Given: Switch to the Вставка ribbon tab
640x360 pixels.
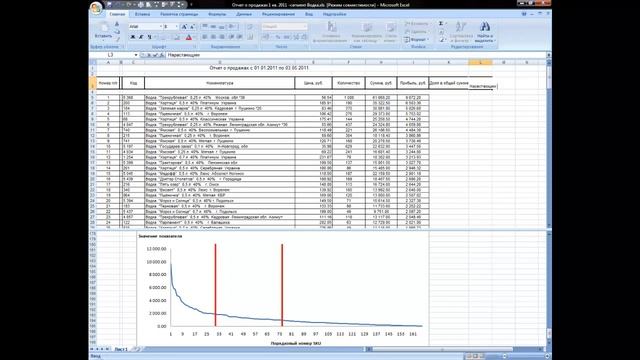Looking at the screenshot, I should tap(142, 14).
